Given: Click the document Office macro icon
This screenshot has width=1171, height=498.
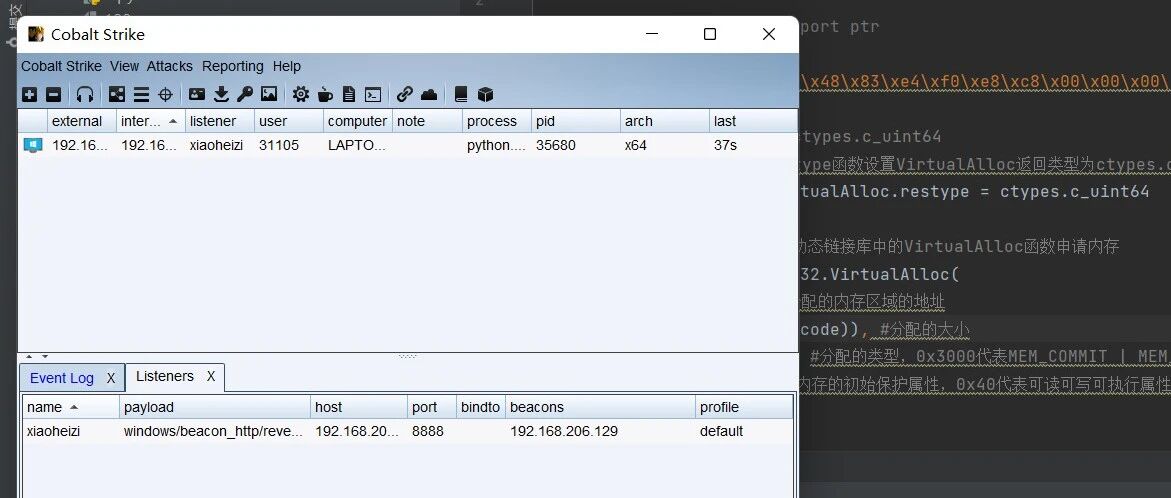Looking at the screenshot, I should pyautogui.click(x=349, y=94).
